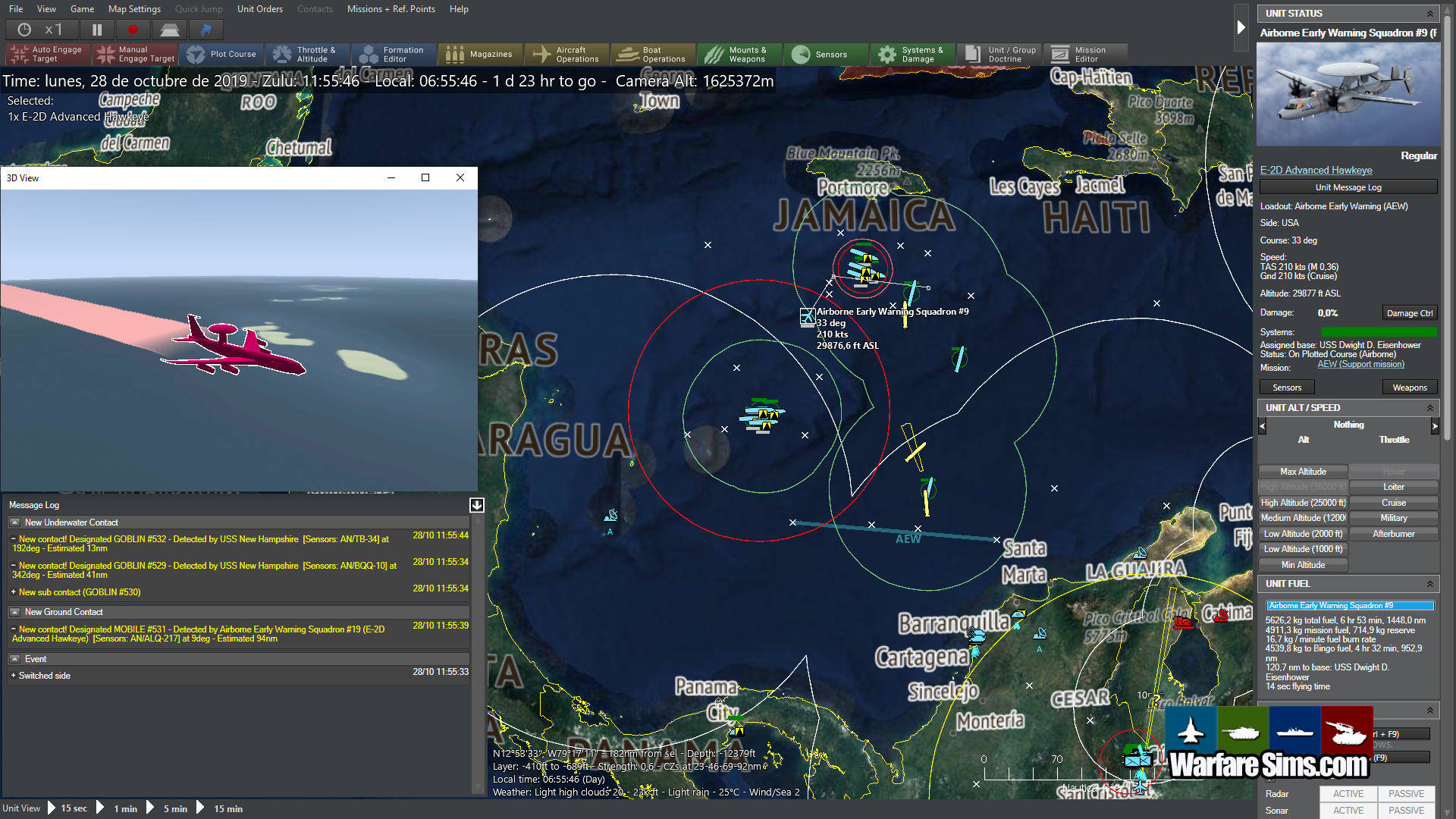Collapse the New Ground Contact group
Screen dimensions: 1456x819
(14, 612)
